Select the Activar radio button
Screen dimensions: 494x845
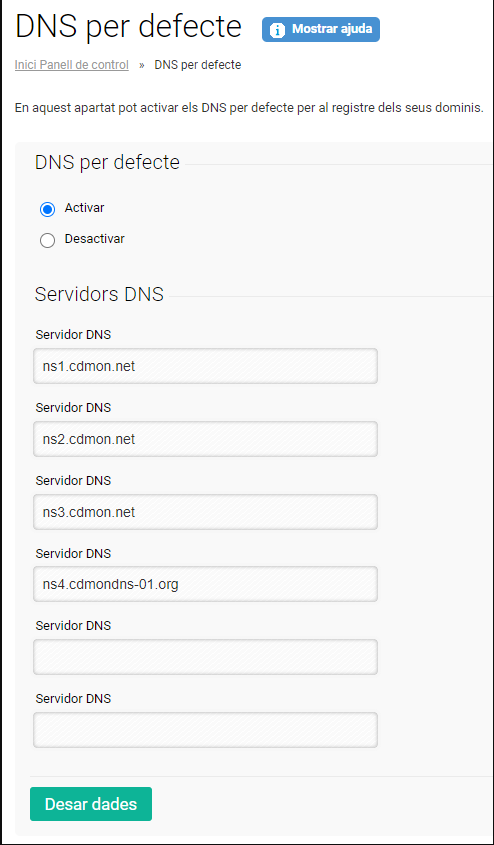(47, 210)
